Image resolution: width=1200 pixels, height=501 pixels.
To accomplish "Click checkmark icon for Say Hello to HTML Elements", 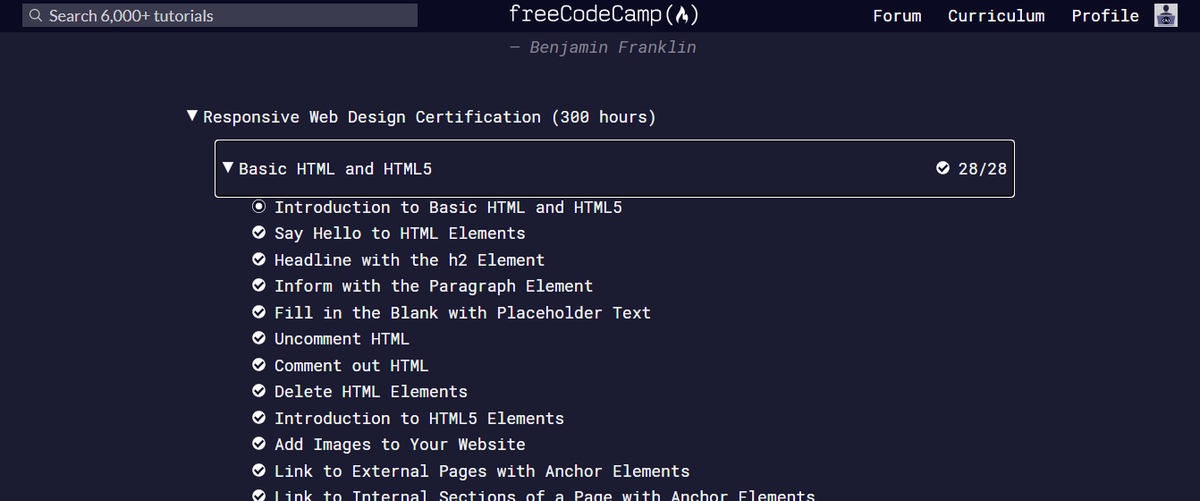I will (259, 233).
